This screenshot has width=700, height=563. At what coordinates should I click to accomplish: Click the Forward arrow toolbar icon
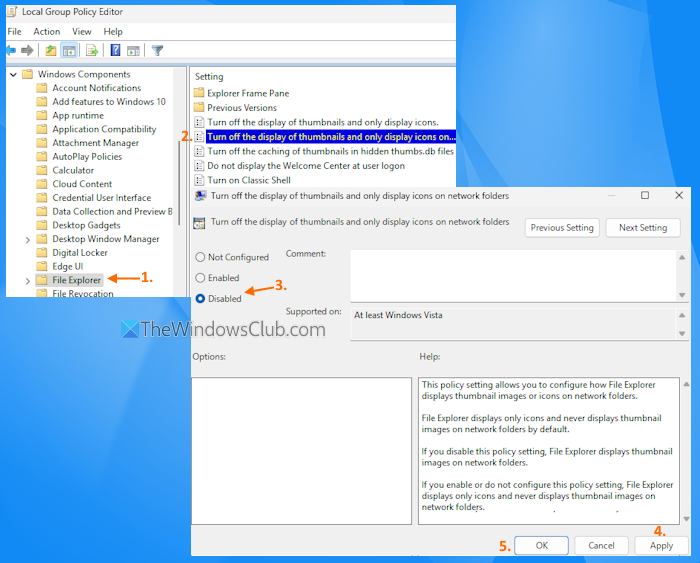[27, 50]
